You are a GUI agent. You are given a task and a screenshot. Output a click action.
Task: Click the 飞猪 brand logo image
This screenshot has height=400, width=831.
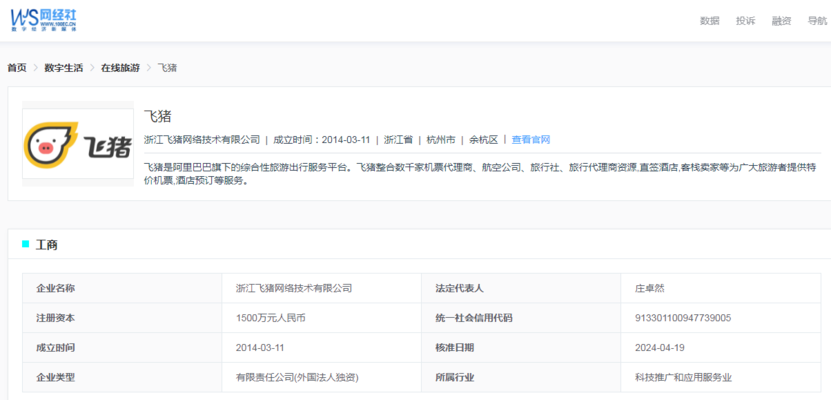pyautogui.click(x=78, y=144)
